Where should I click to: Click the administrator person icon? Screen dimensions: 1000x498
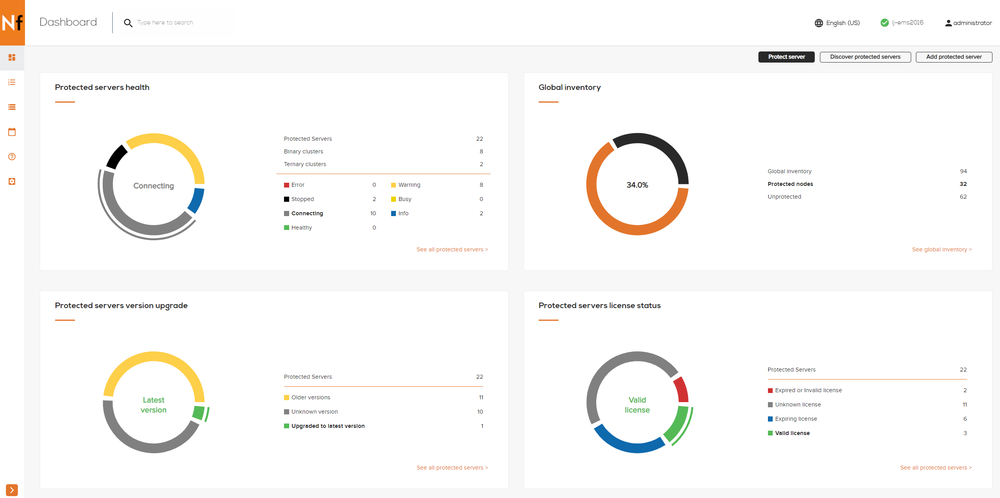(x=948, y=23)
